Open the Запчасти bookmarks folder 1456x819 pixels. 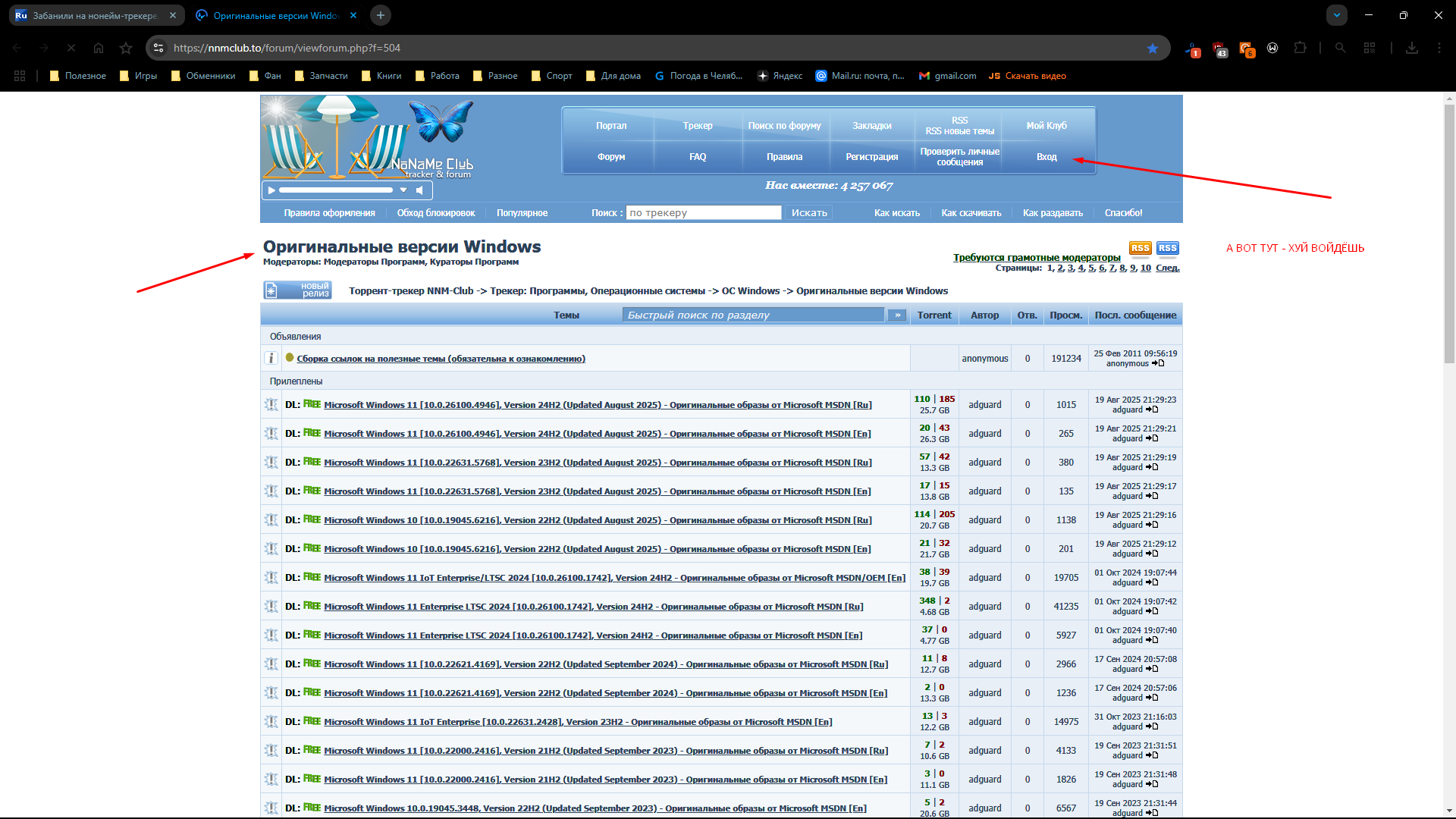[x=321, y=76]
